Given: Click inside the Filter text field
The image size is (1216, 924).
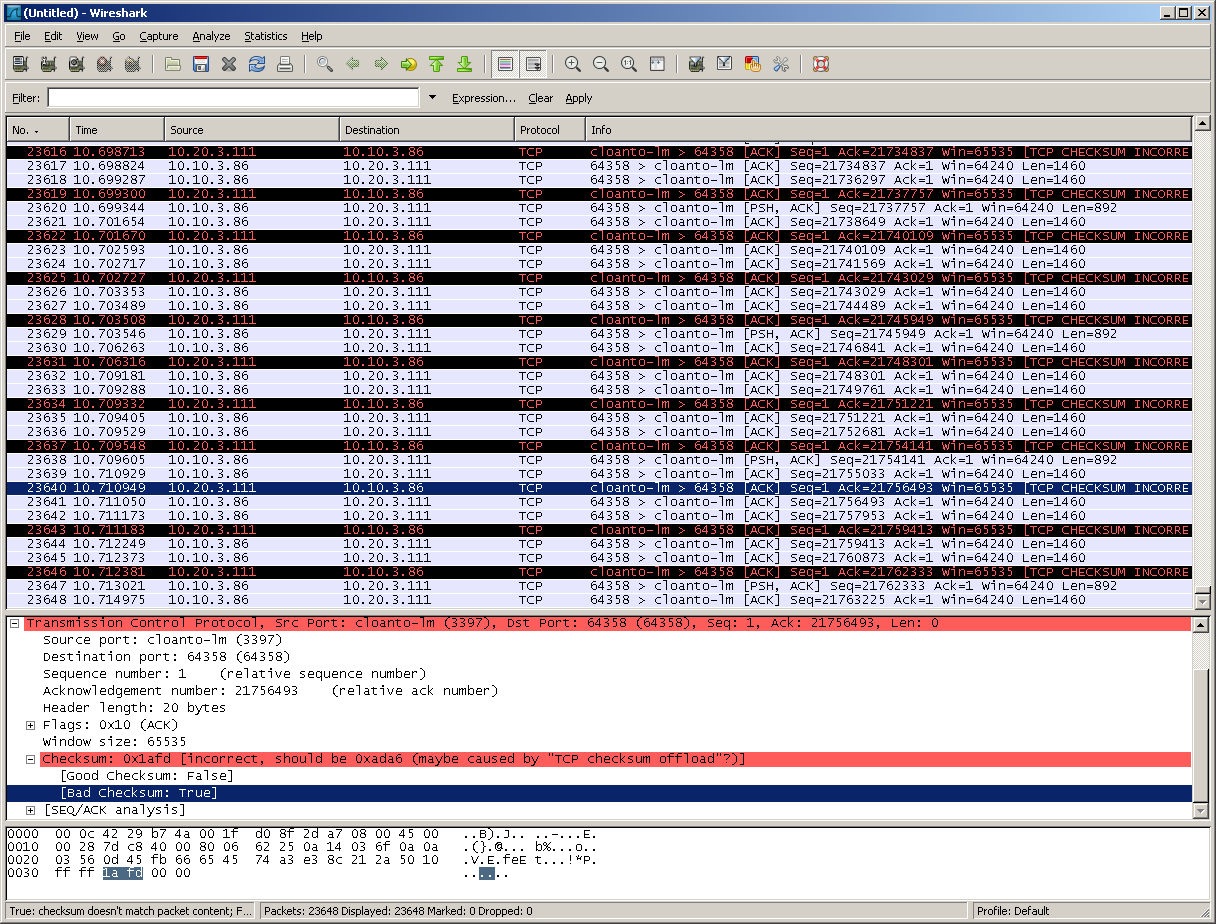Looking at the screenshot, I should 233,98.
